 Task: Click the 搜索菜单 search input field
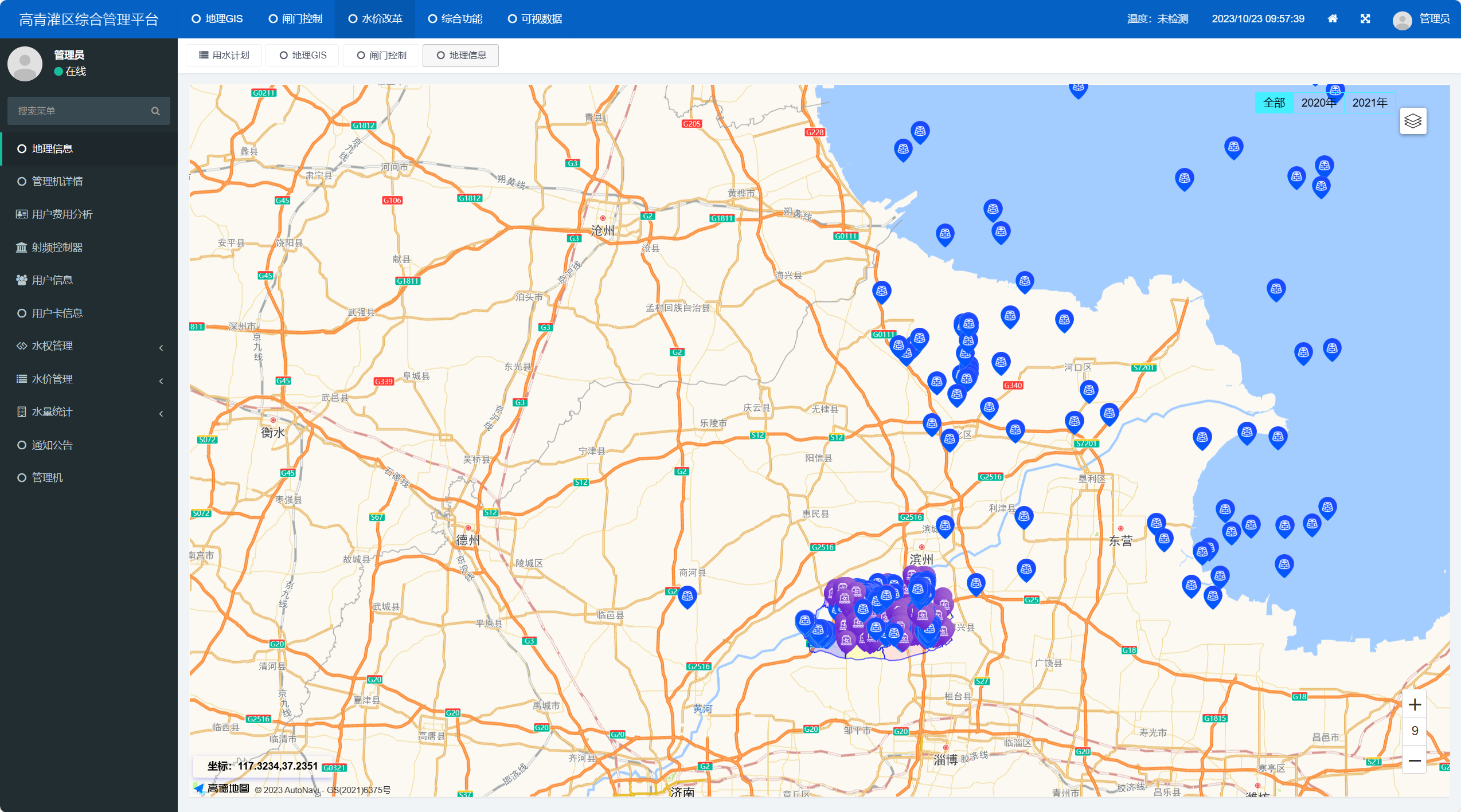pyautogui.click(x=80, y=111)
